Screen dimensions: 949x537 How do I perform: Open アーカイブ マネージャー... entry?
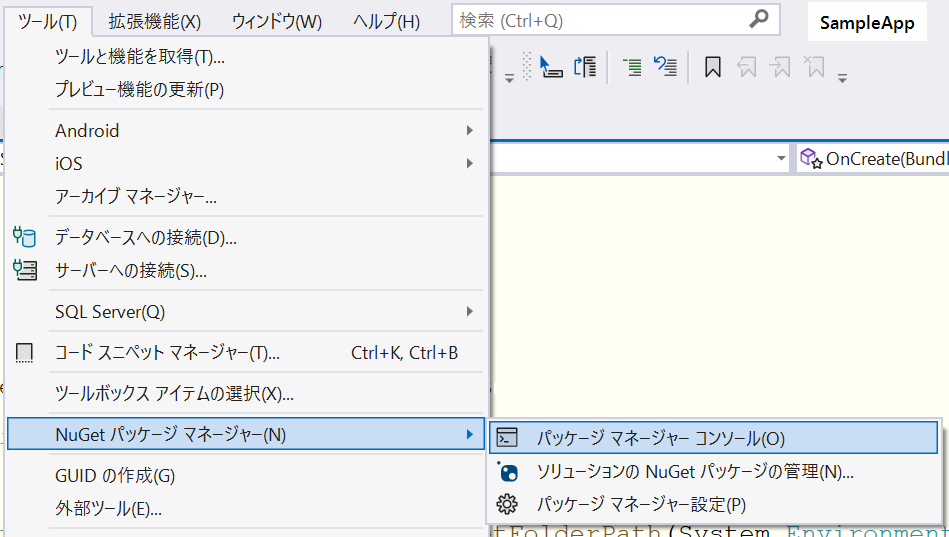point(245,196)
